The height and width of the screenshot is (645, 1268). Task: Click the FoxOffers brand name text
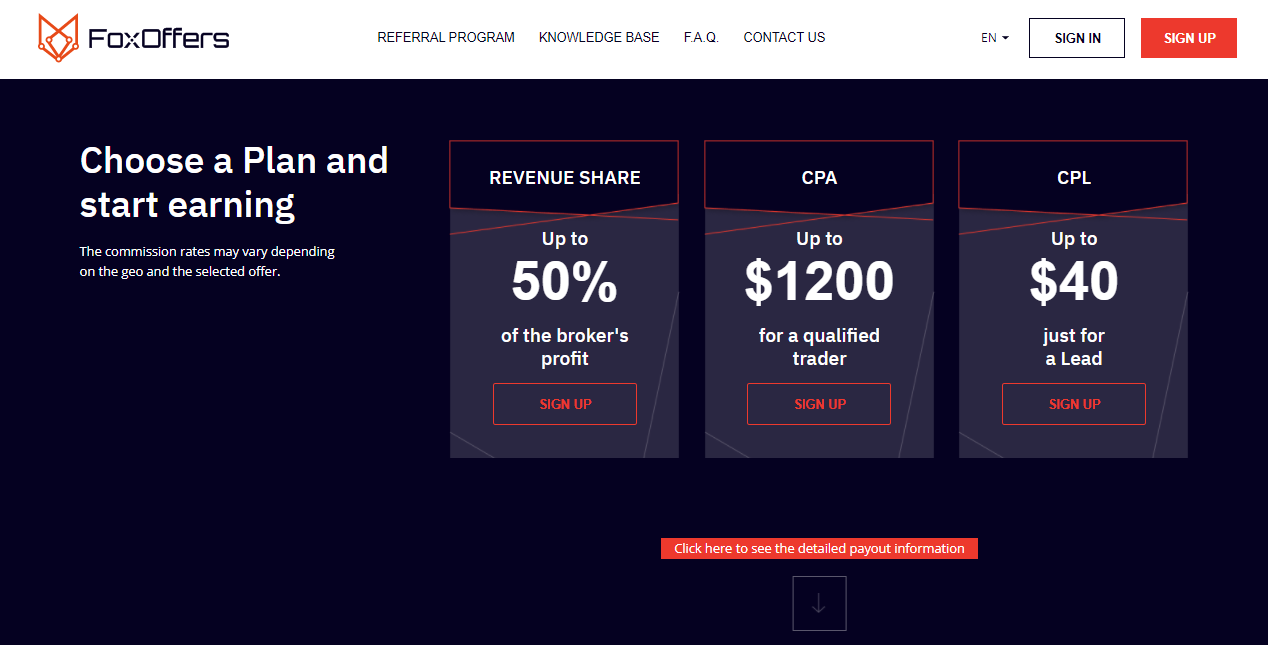click(x=158, y=39)
